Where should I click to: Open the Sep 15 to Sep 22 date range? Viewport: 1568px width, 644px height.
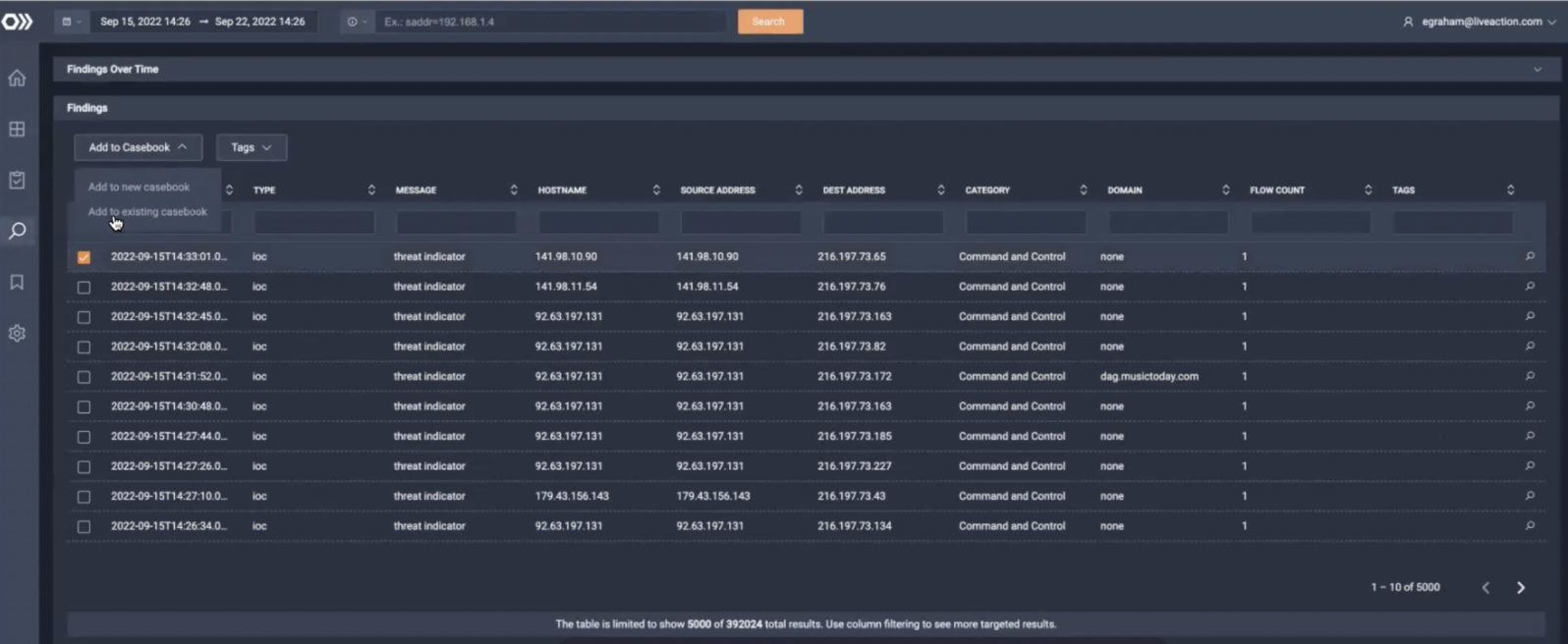pyautogui.click(x=202, y=22)
